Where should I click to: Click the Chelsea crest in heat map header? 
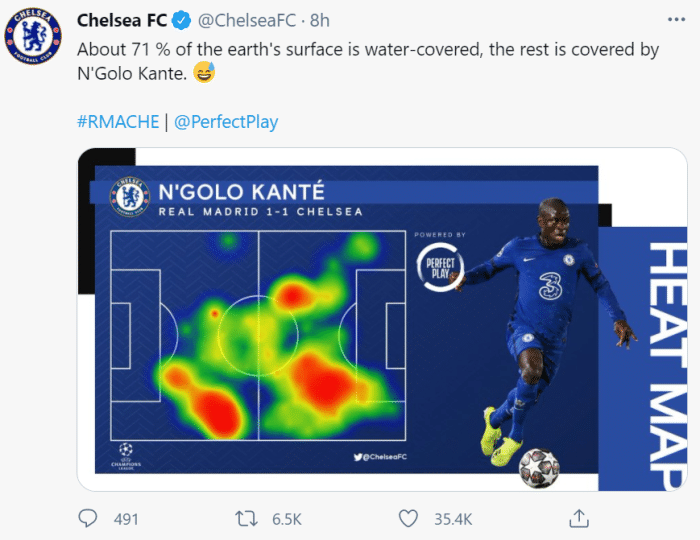point(130,195)
